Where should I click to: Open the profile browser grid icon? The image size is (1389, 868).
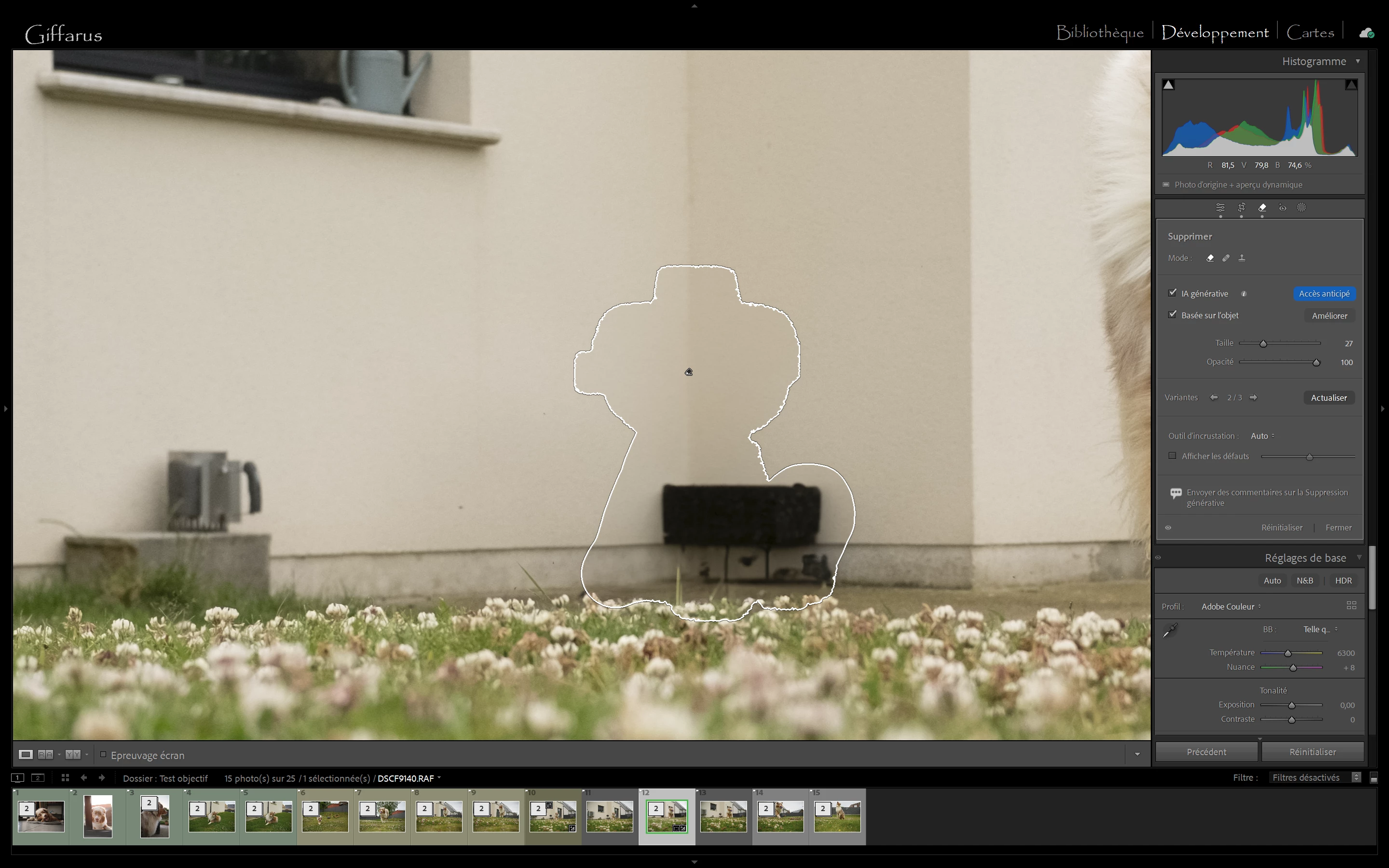pos(1351,606)
